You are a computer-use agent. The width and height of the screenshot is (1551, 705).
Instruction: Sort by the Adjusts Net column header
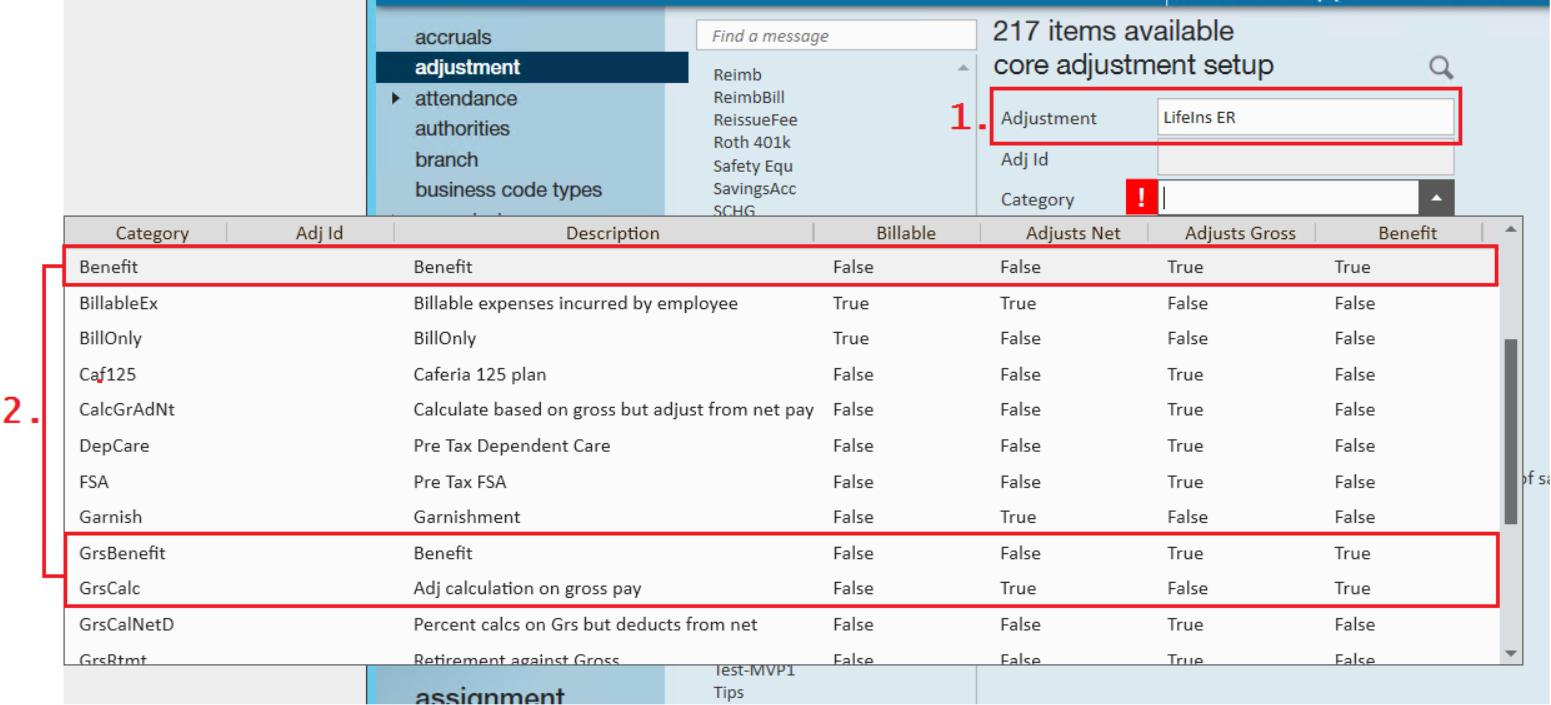click(x=1073, y=233)
